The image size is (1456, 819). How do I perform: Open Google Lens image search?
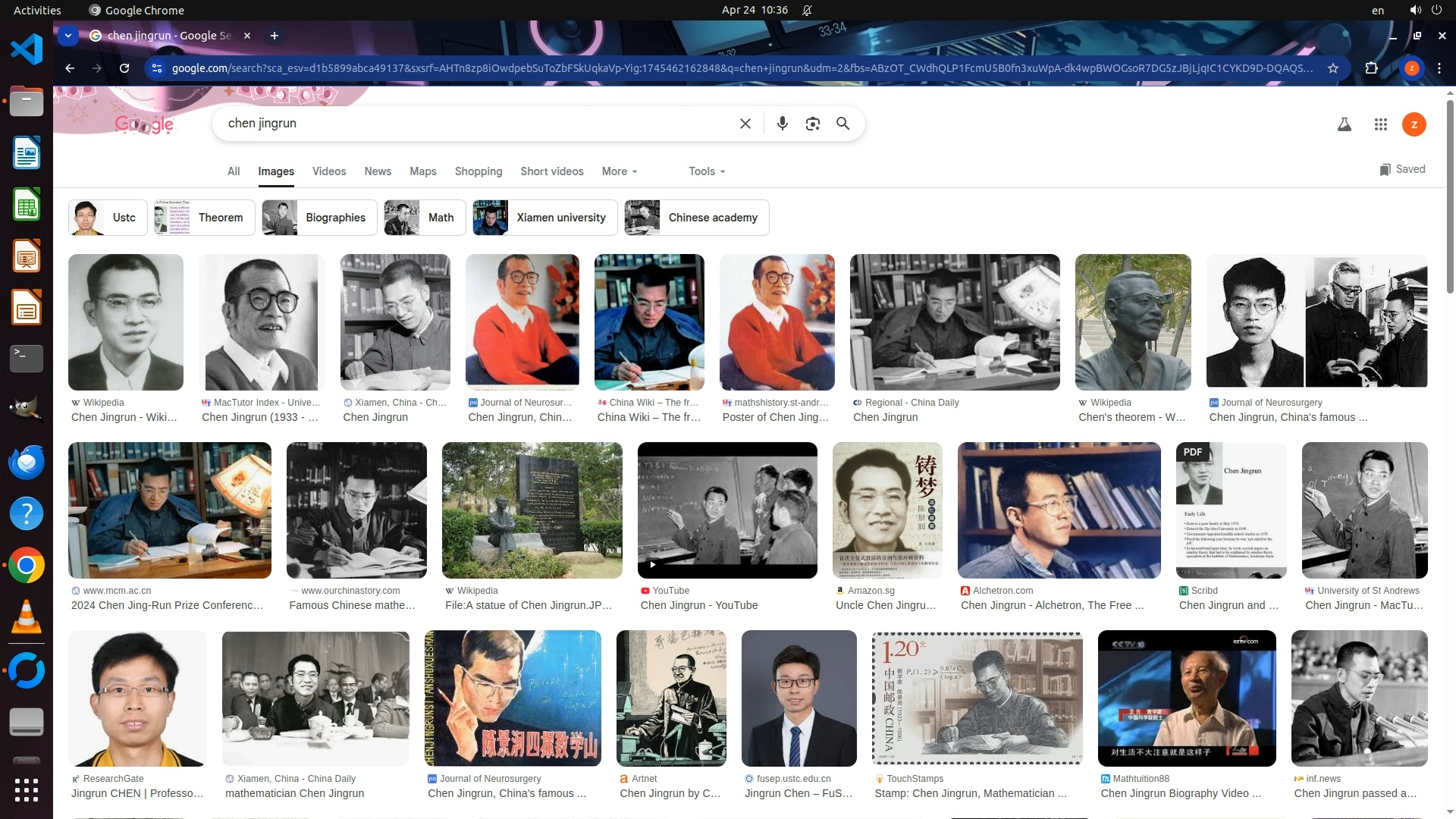(x=812, y=124)
